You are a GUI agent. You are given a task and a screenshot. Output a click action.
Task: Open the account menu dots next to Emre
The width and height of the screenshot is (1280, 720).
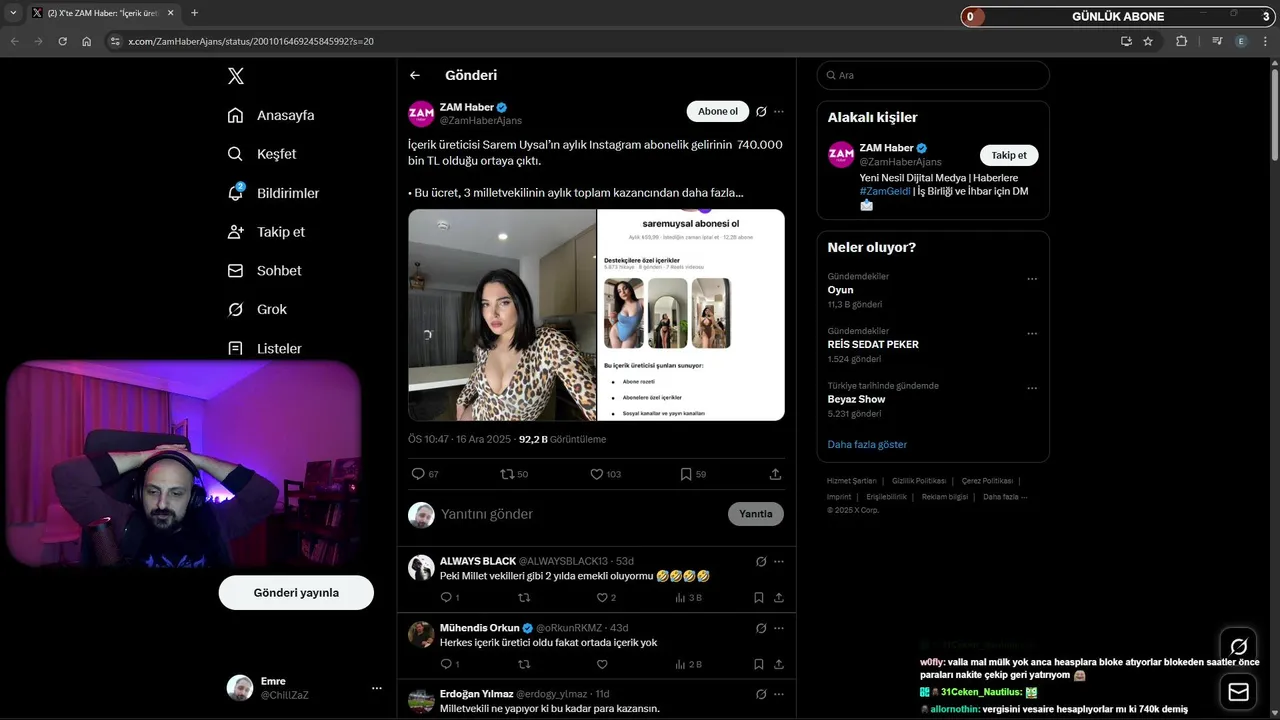pyautogui.click(x=377, y=688)
